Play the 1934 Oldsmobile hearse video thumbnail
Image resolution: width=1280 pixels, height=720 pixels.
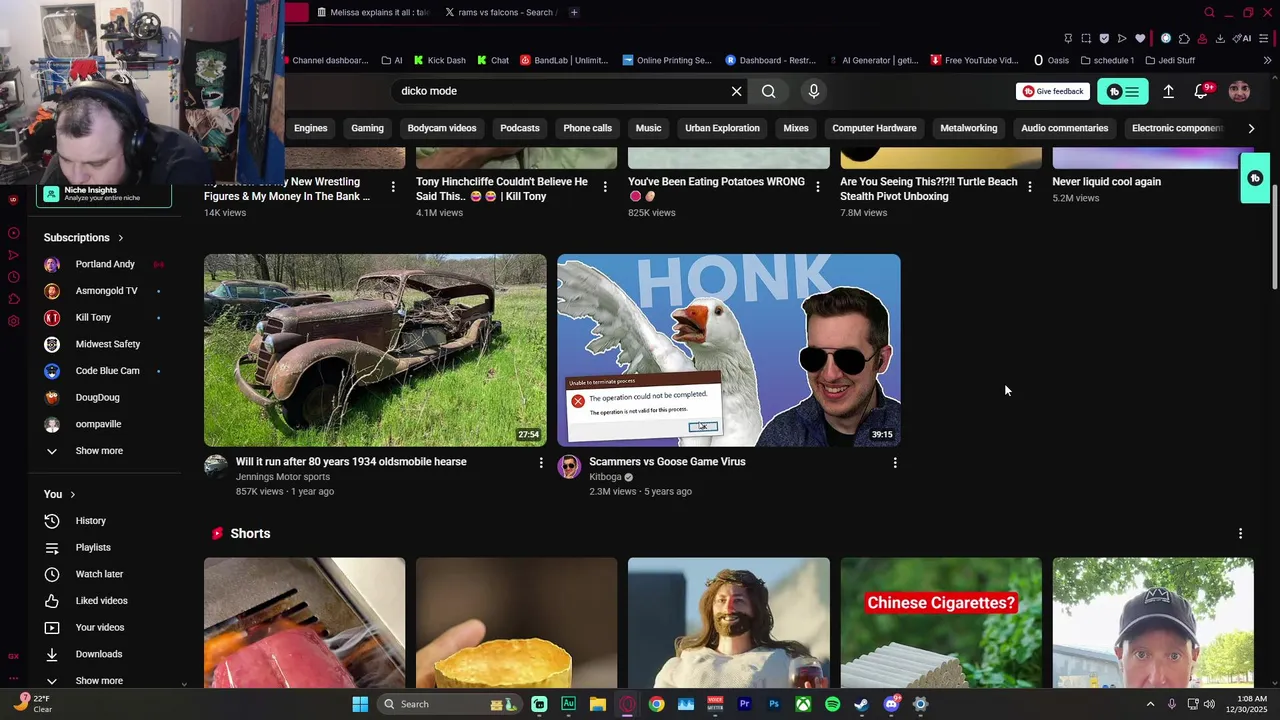pyautogui.click(x=375, y=350)
